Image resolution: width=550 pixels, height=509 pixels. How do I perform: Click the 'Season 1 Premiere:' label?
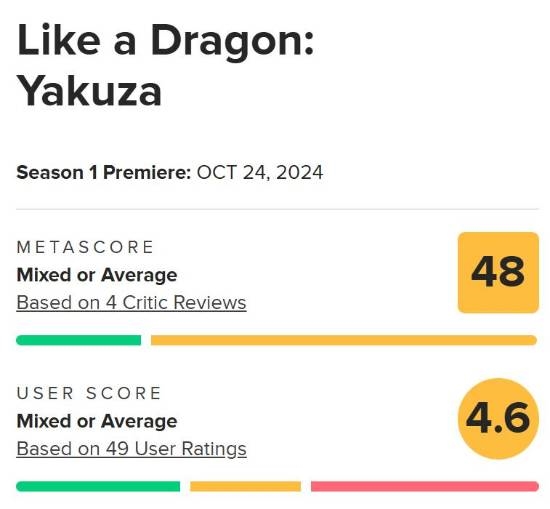click(x=103, y=173)
